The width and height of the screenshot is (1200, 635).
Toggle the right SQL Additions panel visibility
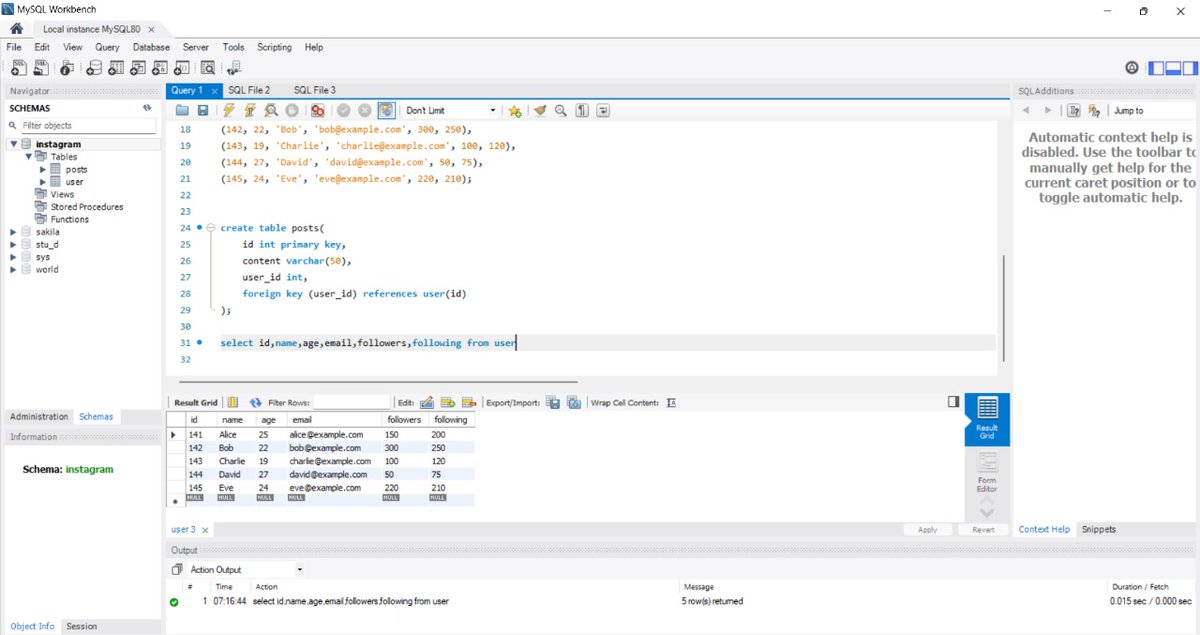pos(1188,68)
